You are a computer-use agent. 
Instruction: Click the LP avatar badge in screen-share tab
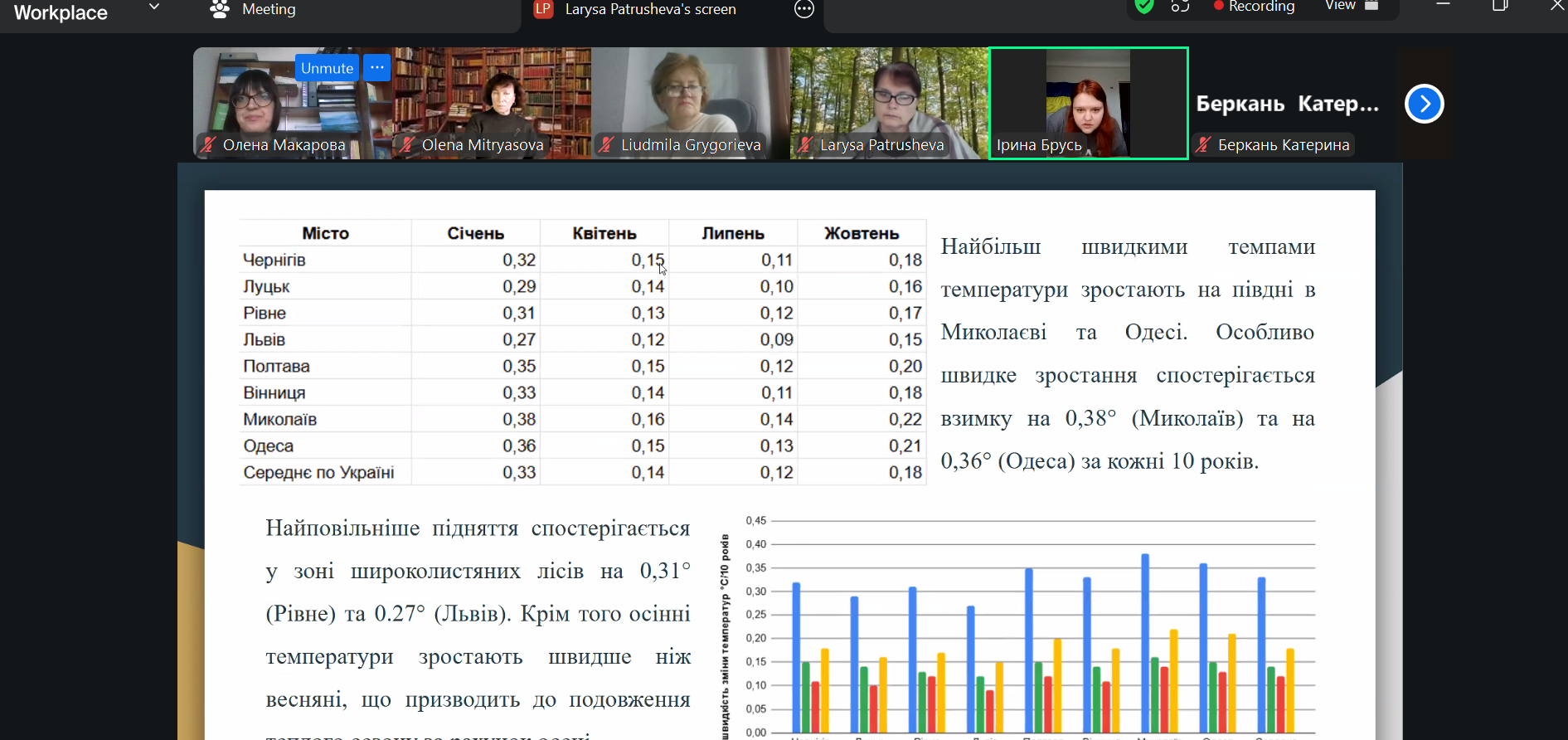click(x=543, y=9)
